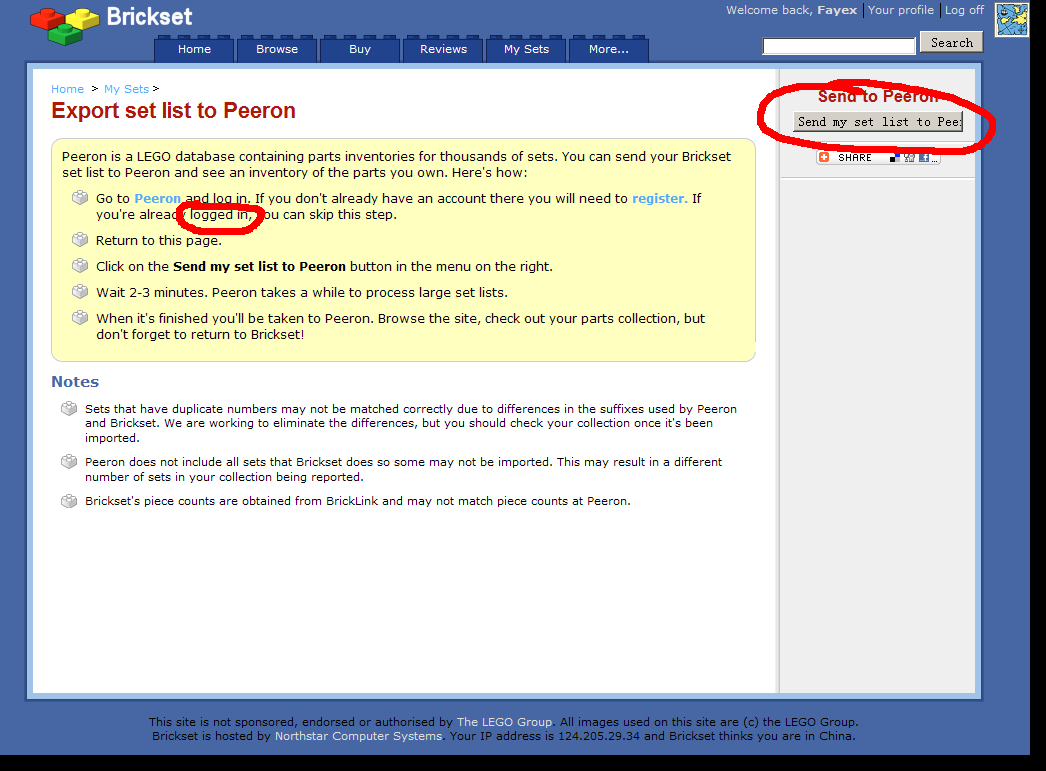
Task: Click the brick bullet beside 'Wait 2-3 minutes'
Action: click(x=80, y=291)
